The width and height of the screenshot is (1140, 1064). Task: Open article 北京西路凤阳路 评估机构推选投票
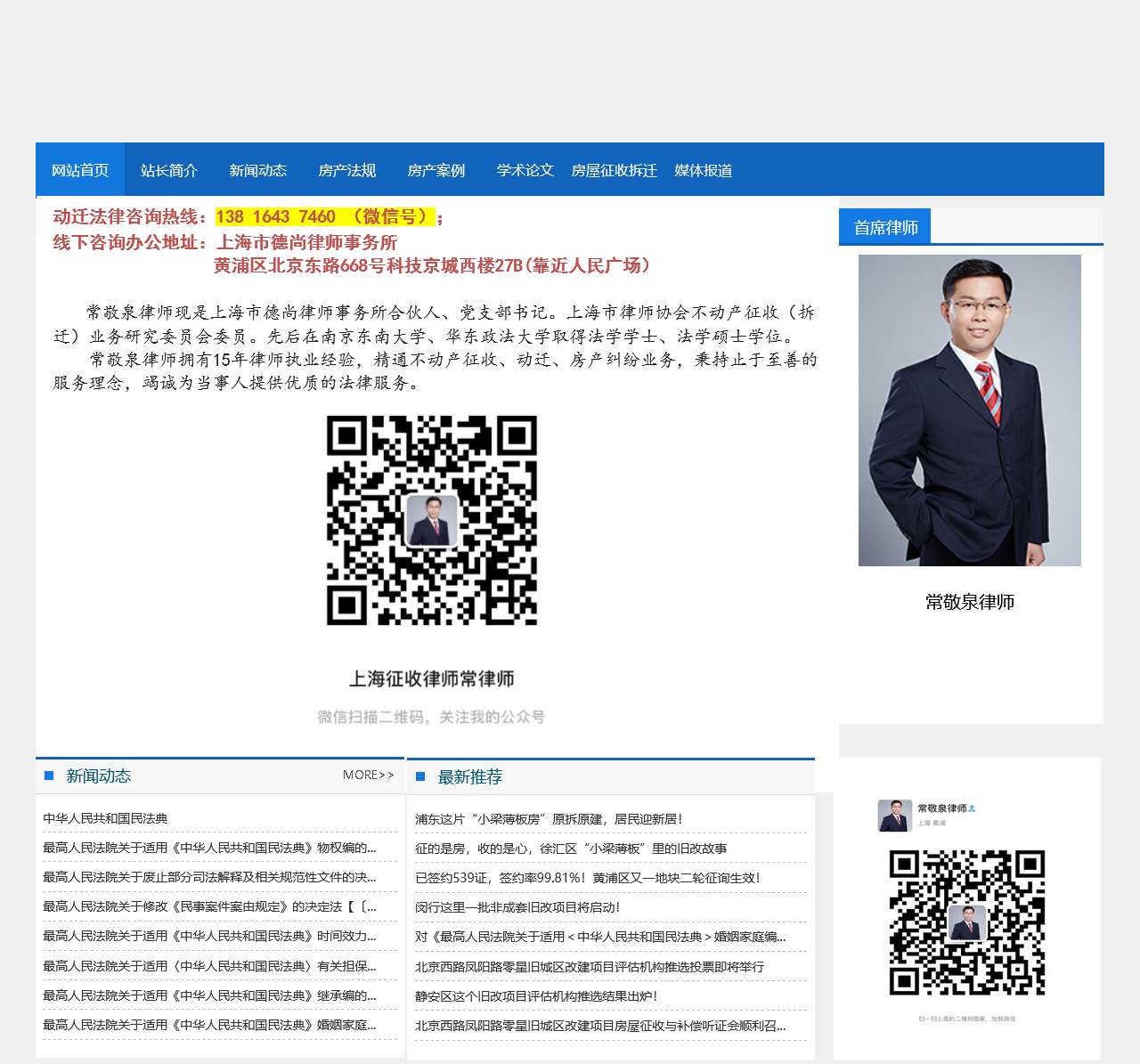(x=590, y=967)
